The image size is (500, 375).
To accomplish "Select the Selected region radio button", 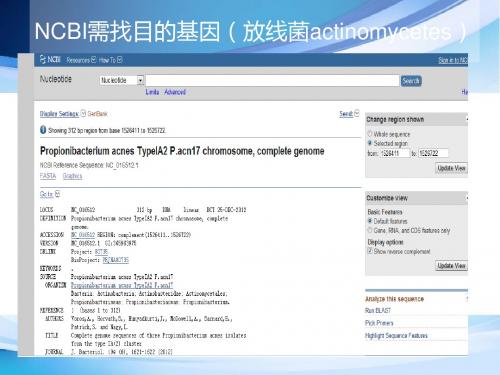I will tap(370, 143).
